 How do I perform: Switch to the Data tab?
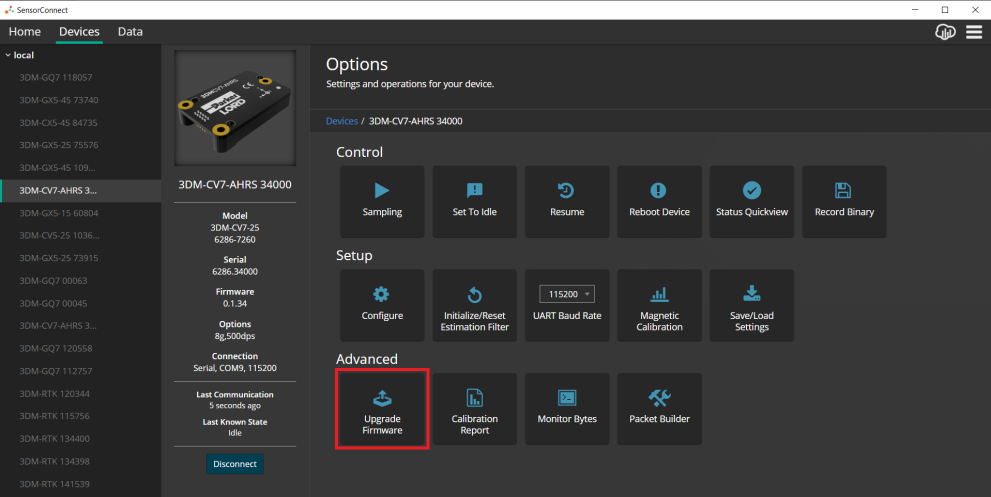130,32
